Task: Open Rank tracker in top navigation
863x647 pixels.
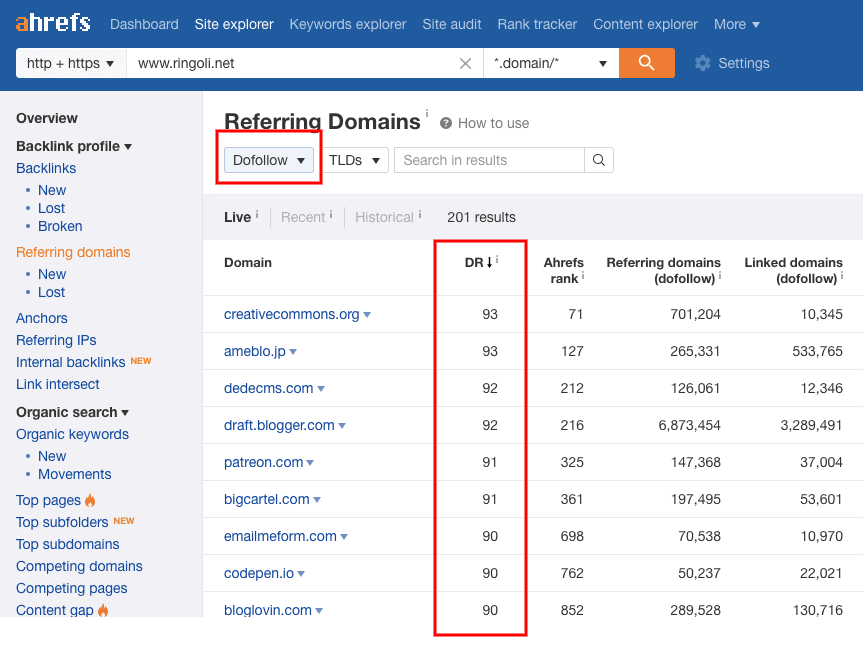Action: pyautogui.click(x=537, y=24)
